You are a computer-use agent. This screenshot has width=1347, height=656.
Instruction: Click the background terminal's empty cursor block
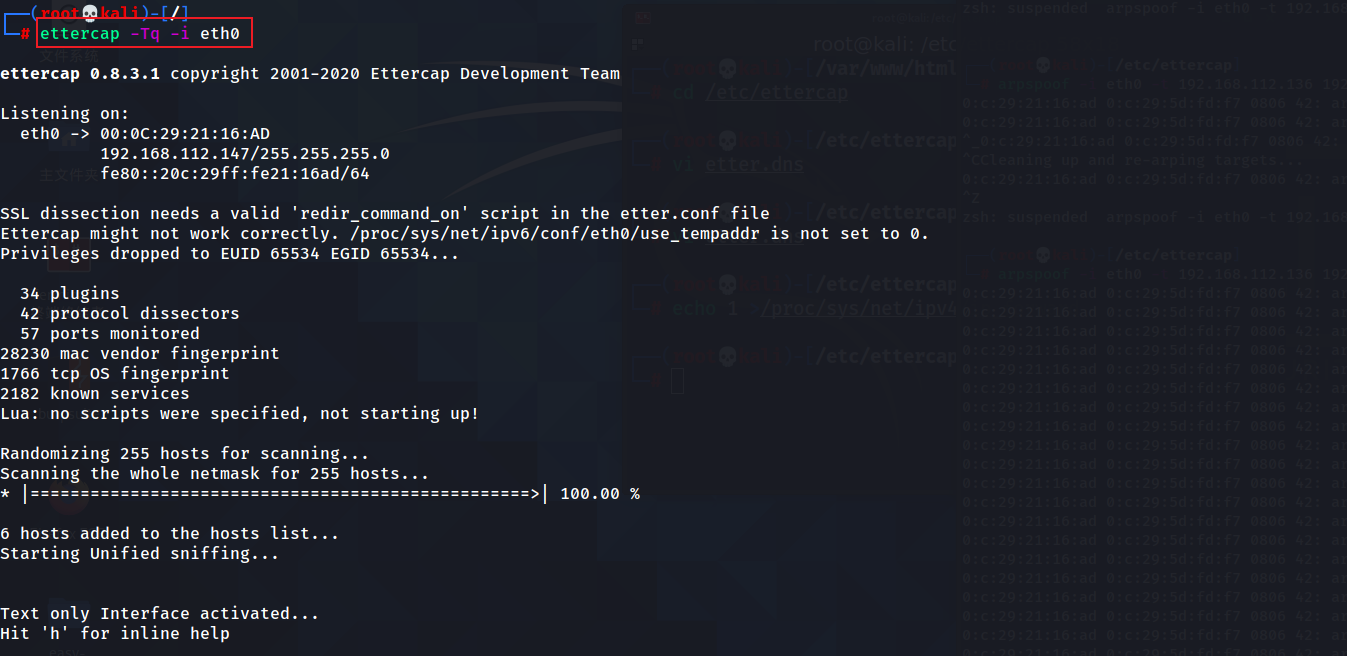(677, 380)
